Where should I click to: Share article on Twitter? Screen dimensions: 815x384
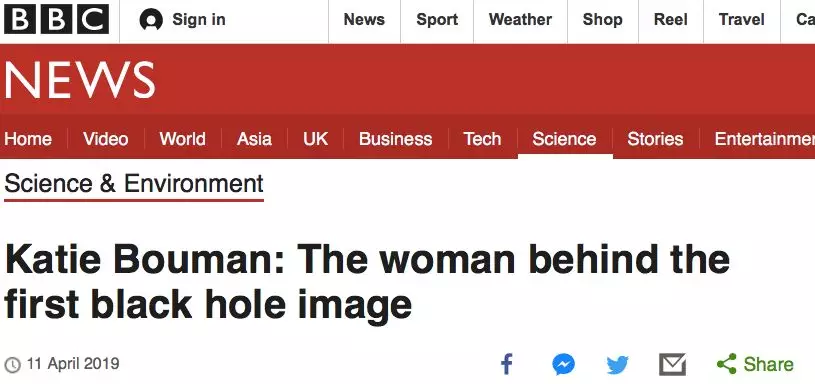617,365
